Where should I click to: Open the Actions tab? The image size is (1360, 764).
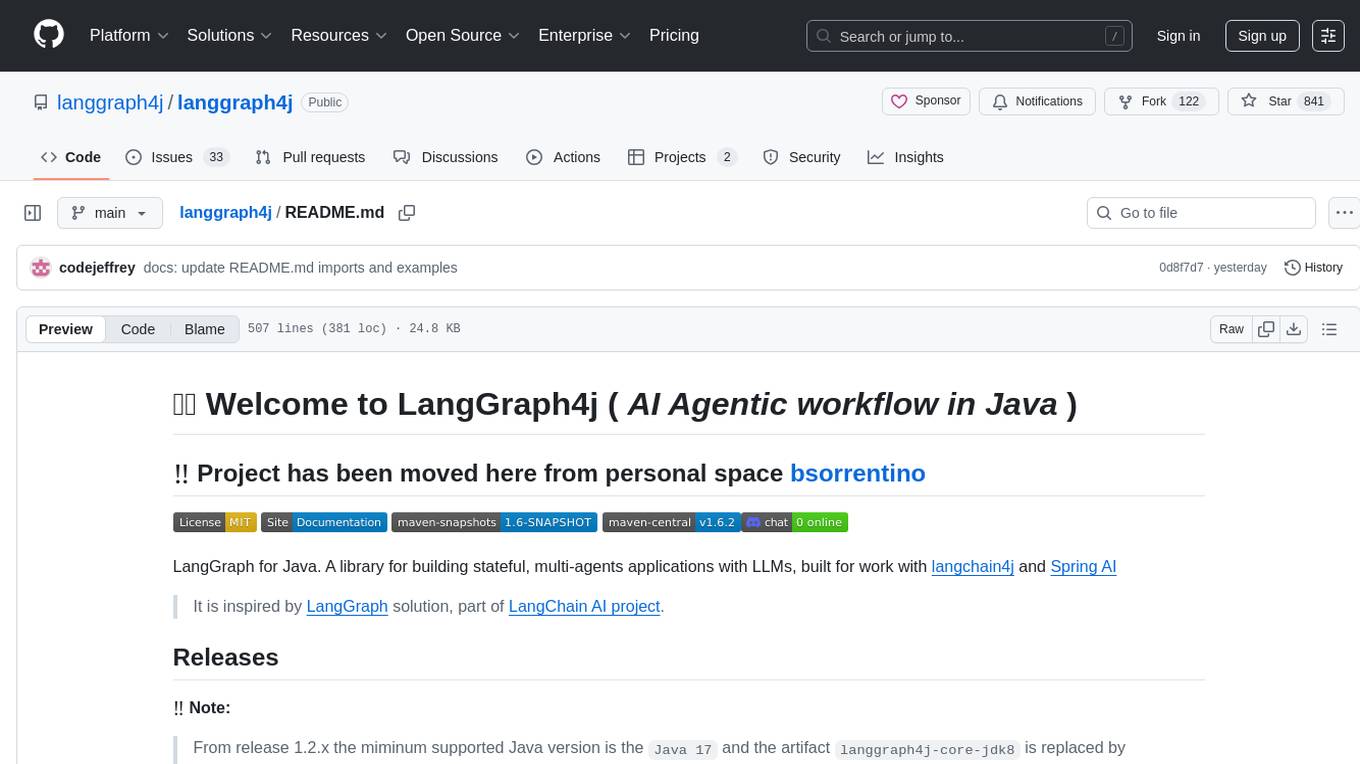click(563, 157)
